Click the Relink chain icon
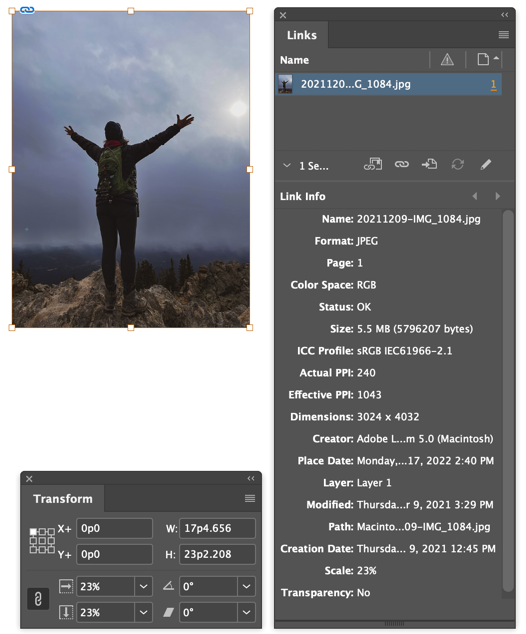Screen dimensions: 526x634 (x=401, y=164)
